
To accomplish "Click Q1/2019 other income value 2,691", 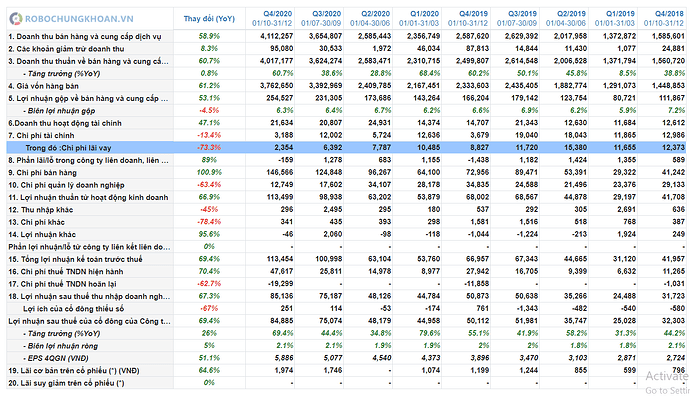I will click(626, 209).
